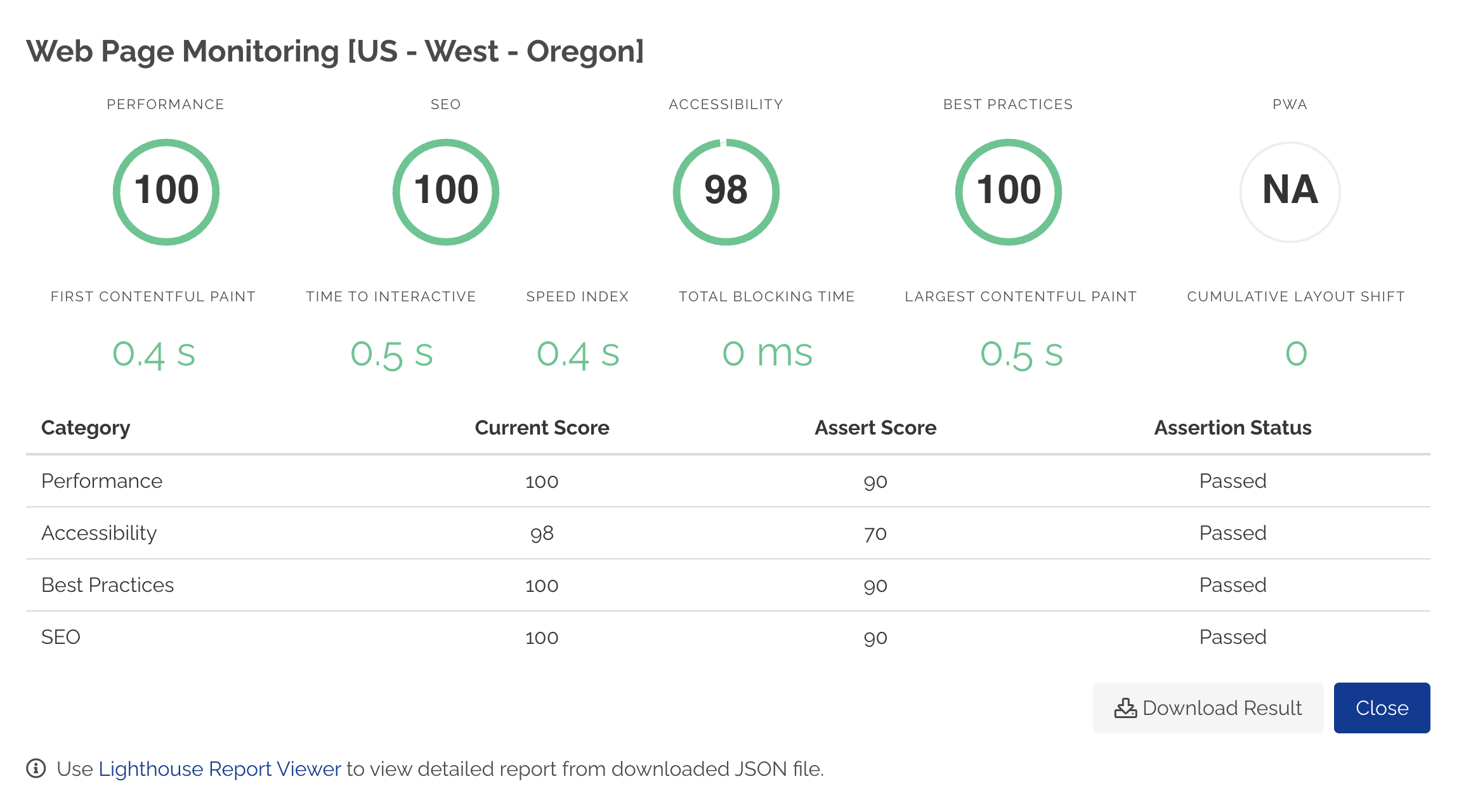Click the Category column header
This screenshot has height=812, width=1459.
click(86, 427)
